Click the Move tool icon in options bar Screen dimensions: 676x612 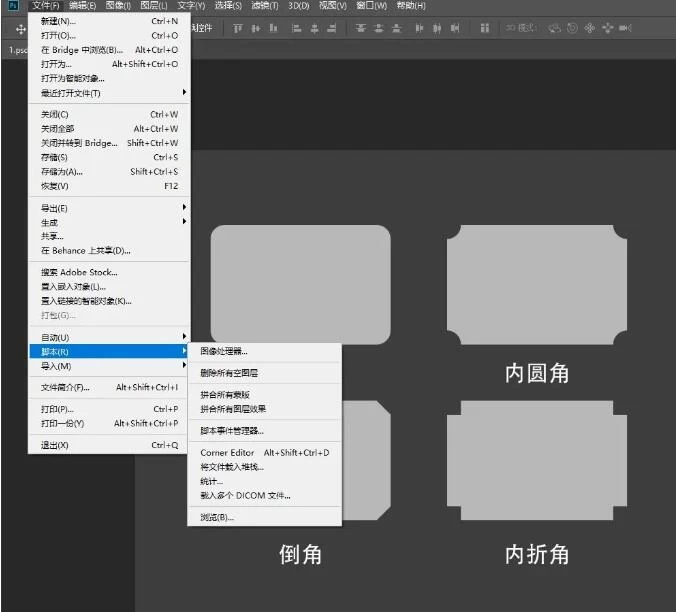pos(20,29)
